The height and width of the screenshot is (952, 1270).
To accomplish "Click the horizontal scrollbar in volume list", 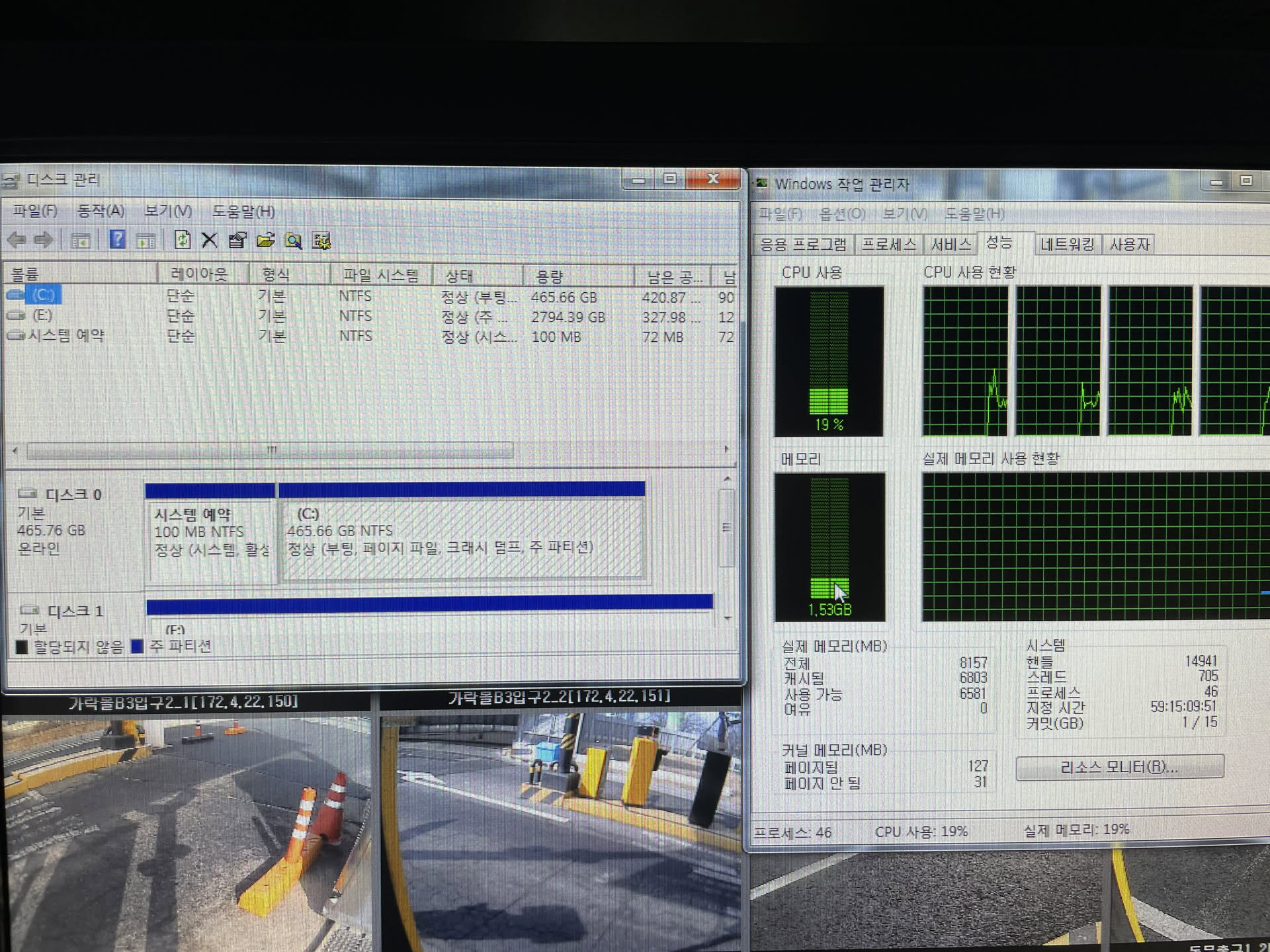I will point(270,451).
